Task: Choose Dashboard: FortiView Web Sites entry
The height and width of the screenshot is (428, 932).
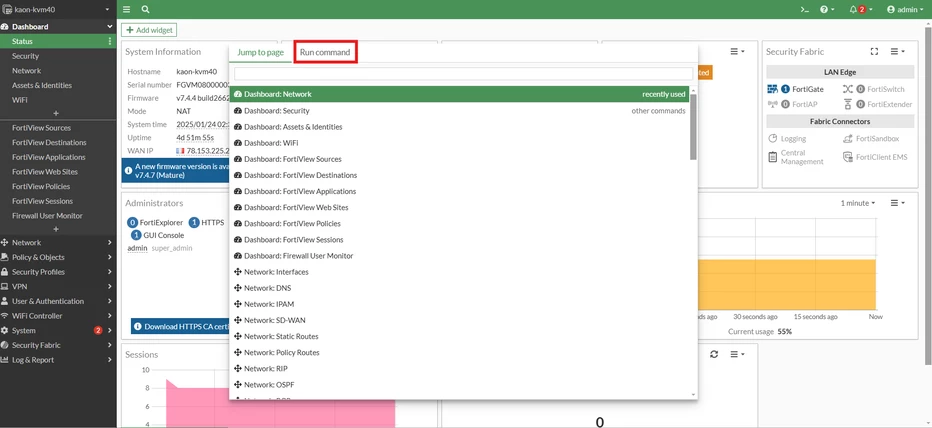Action: [x=459, y=207]
